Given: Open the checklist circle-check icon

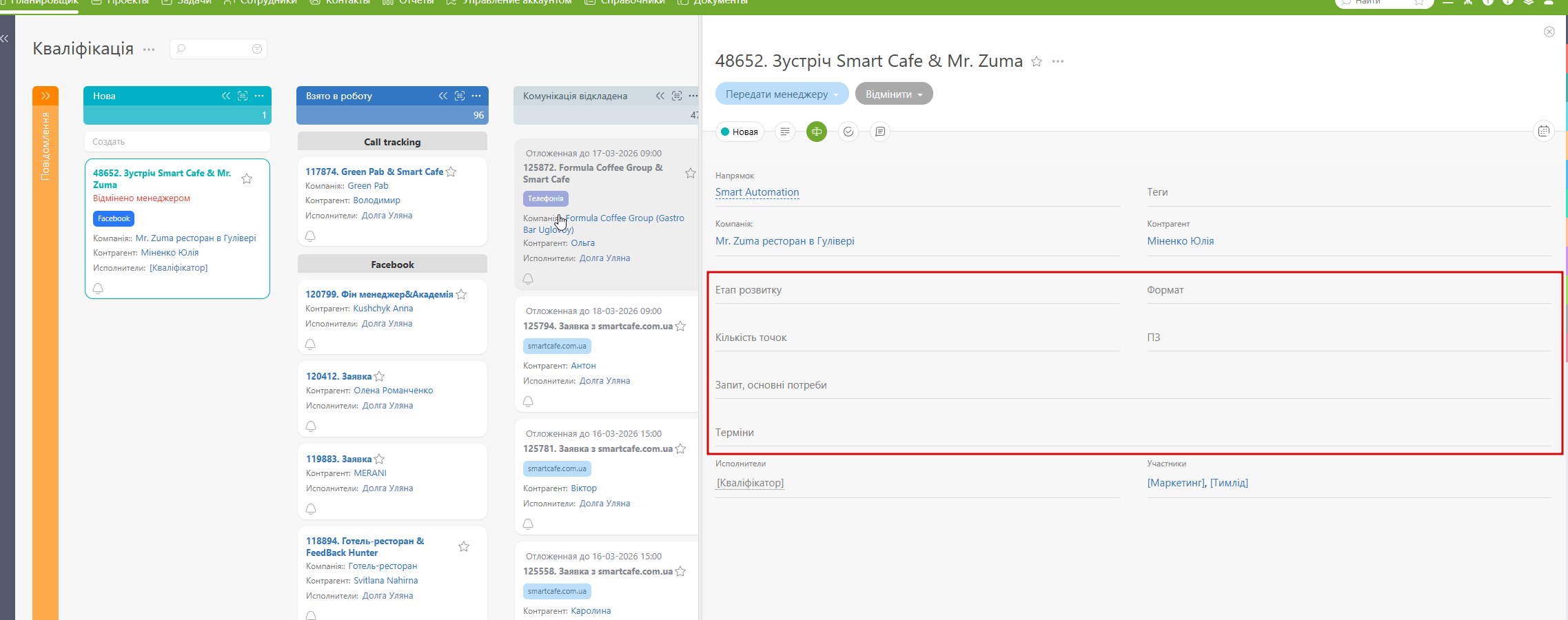Looking at the screenshot, I should 848,132.
